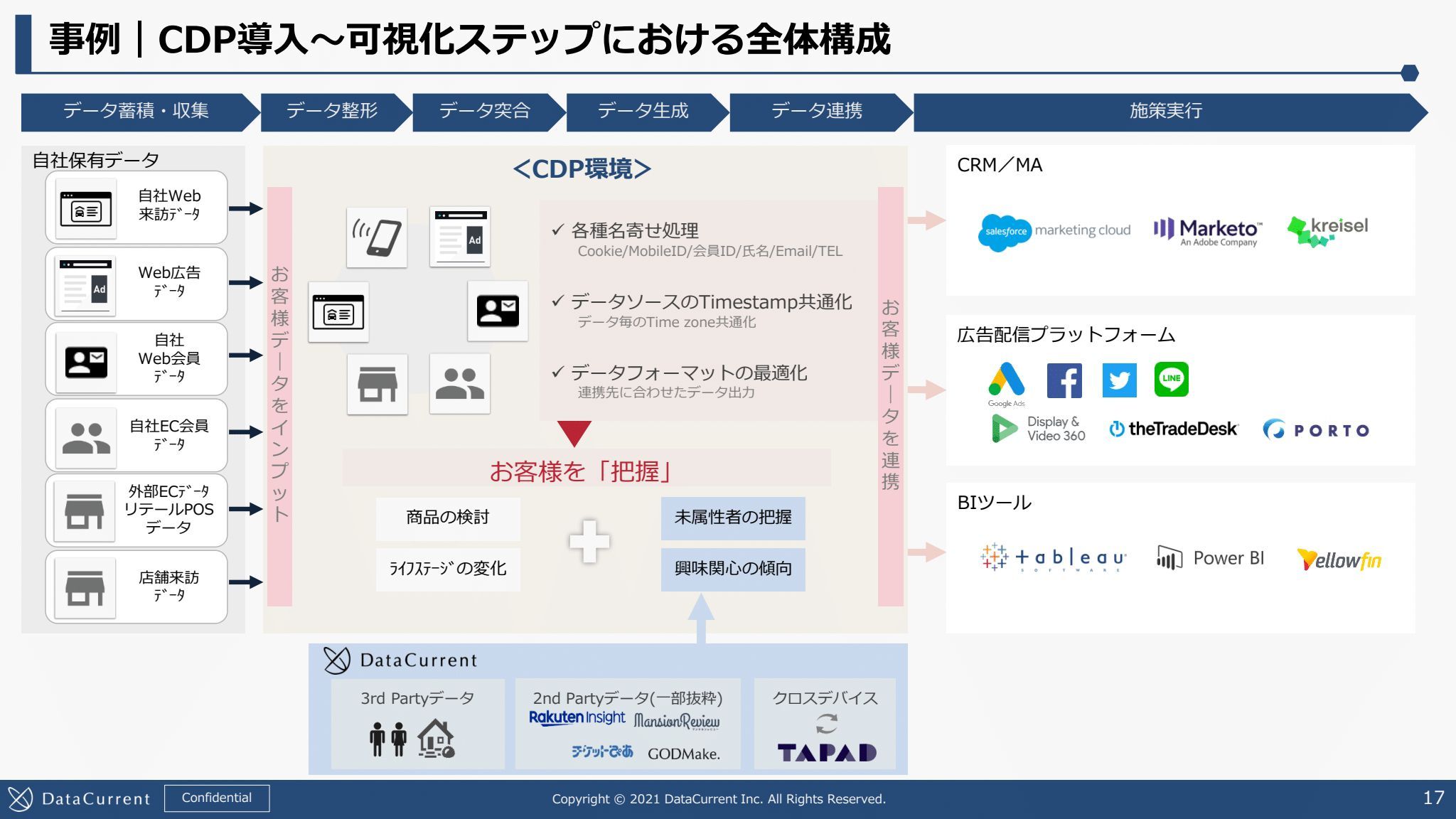The image size is (1456, 819).
Task: Click the copyright notice in the footer
Action: [719, 799]
